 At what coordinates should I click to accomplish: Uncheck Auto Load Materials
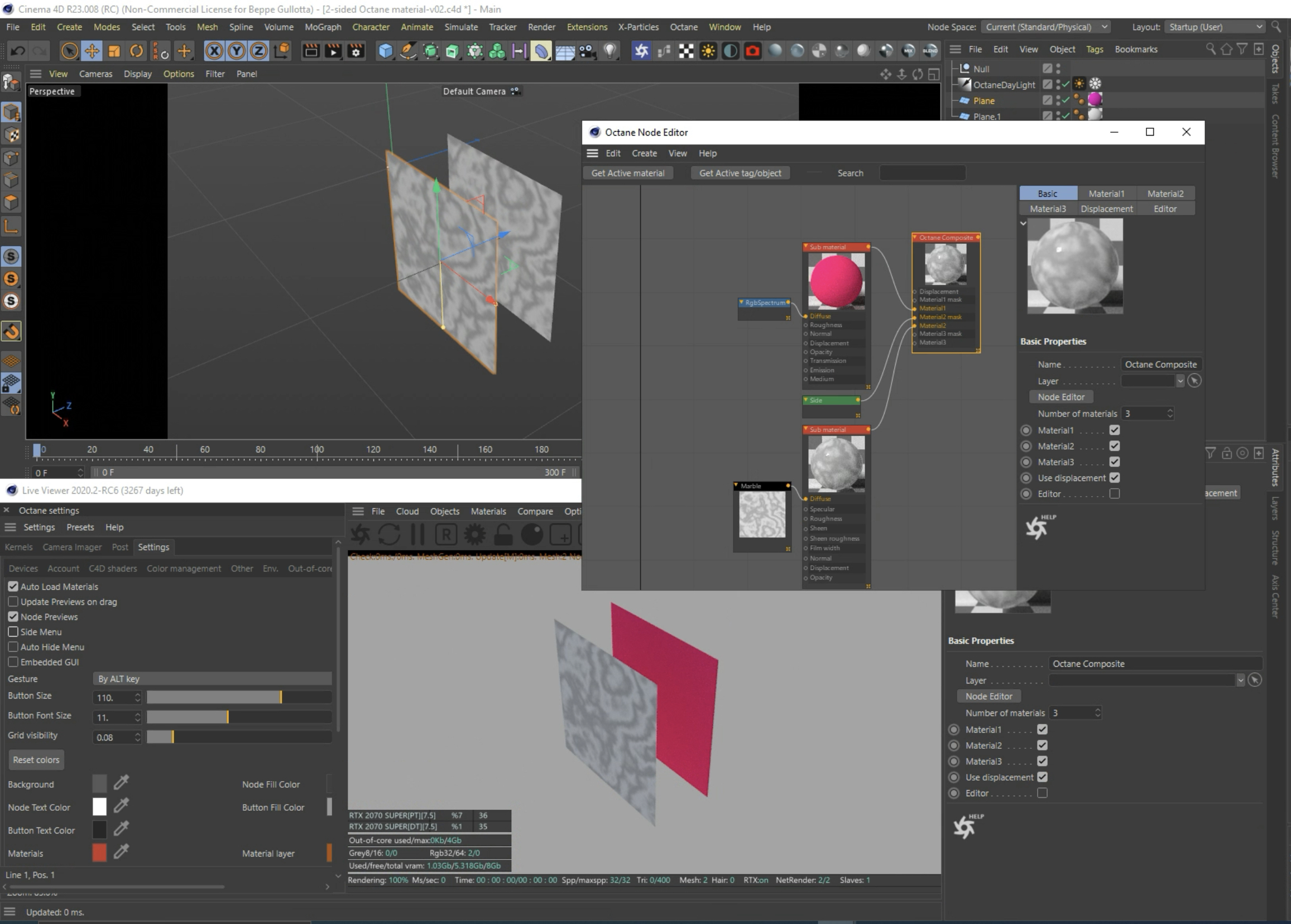(13, 586)
